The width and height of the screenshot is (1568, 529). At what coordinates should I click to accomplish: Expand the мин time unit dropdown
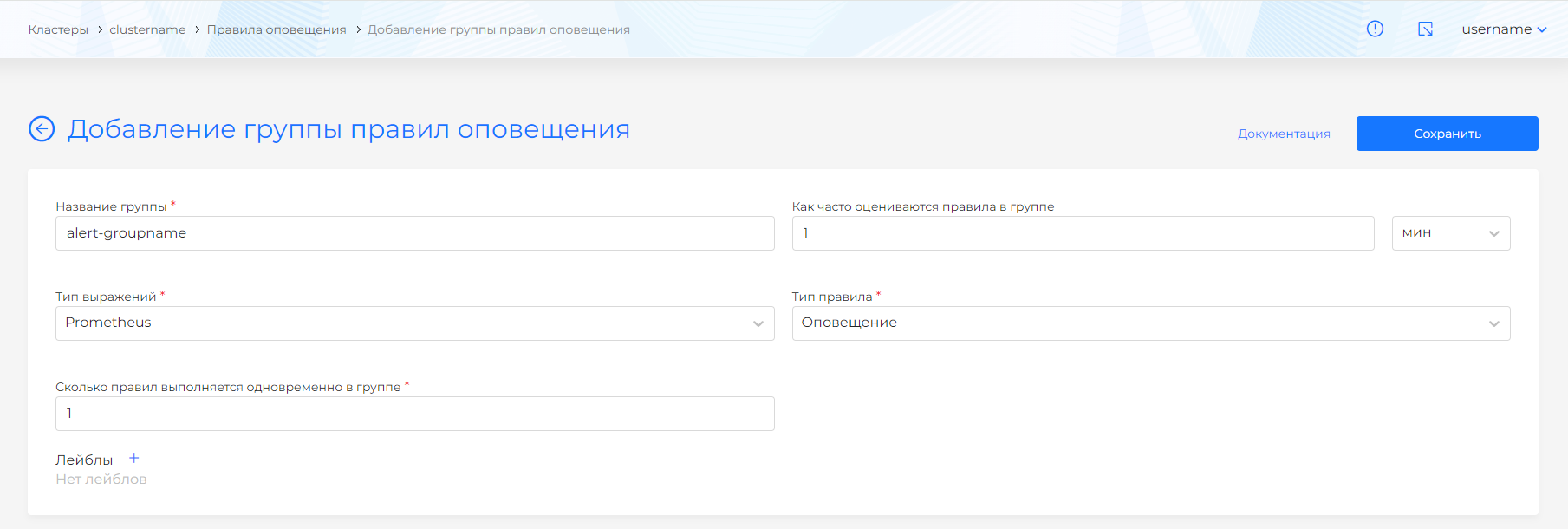tap(1450, 233)
